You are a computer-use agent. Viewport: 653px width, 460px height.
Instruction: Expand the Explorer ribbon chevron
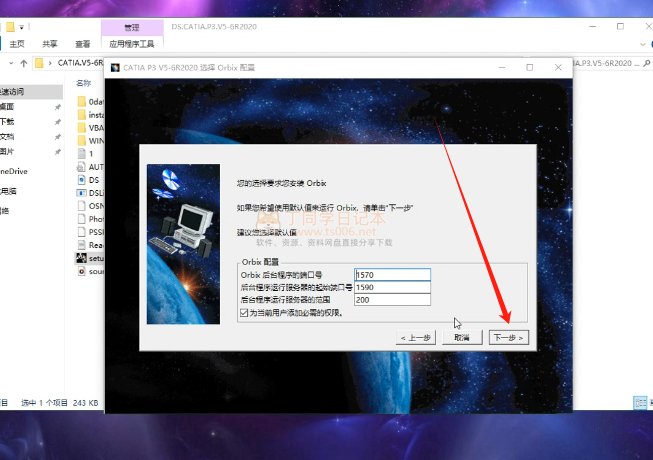pyautogui.click(x=643, y=44)
